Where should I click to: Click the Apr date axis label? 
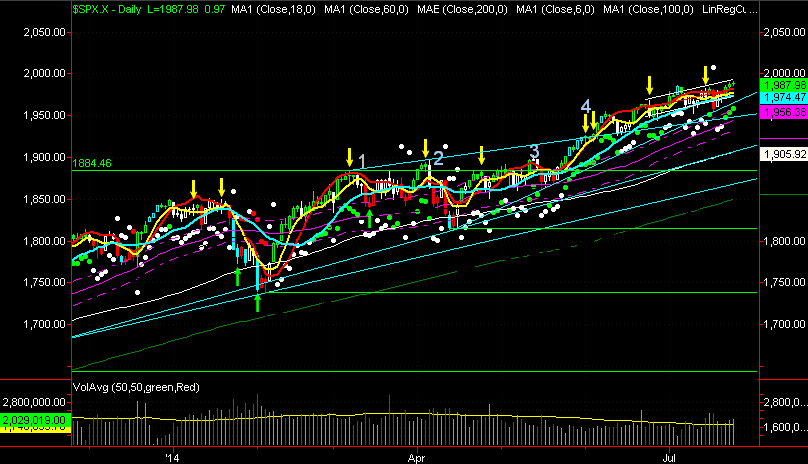[416, 458]
